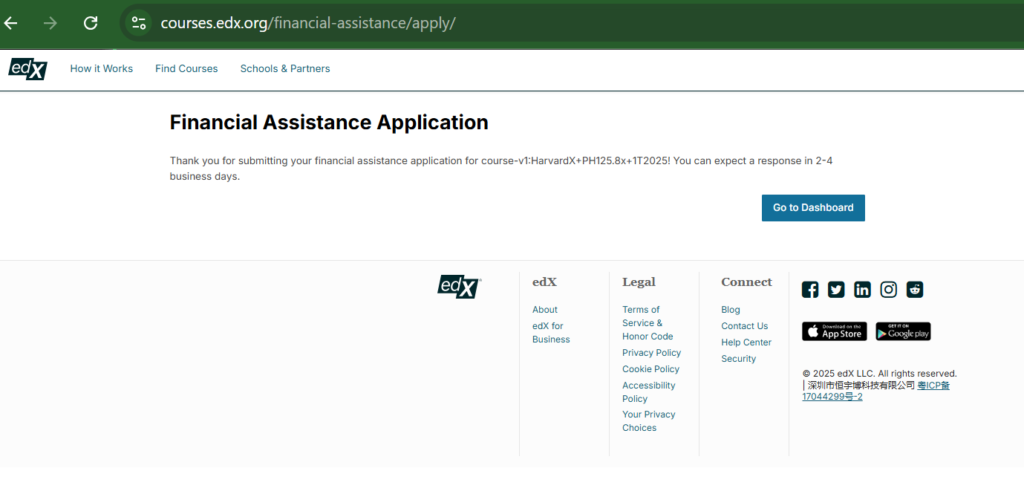1024x494 pixels.
Task: Reload the page with the refresh icon
Action: (x=91, y=24)
